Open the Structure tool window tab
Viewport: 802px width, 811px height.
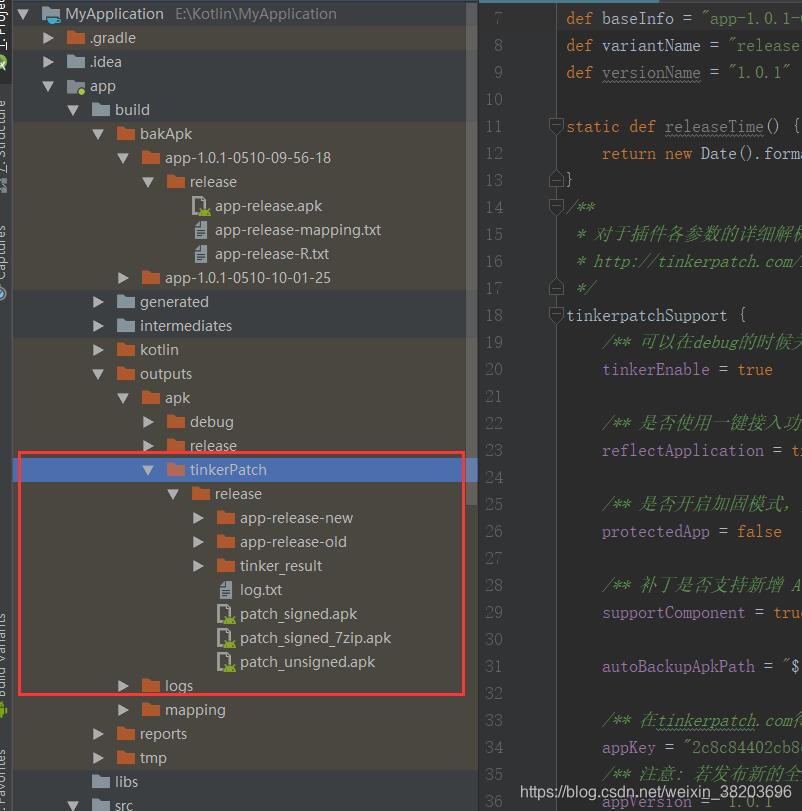coord(4,145)
